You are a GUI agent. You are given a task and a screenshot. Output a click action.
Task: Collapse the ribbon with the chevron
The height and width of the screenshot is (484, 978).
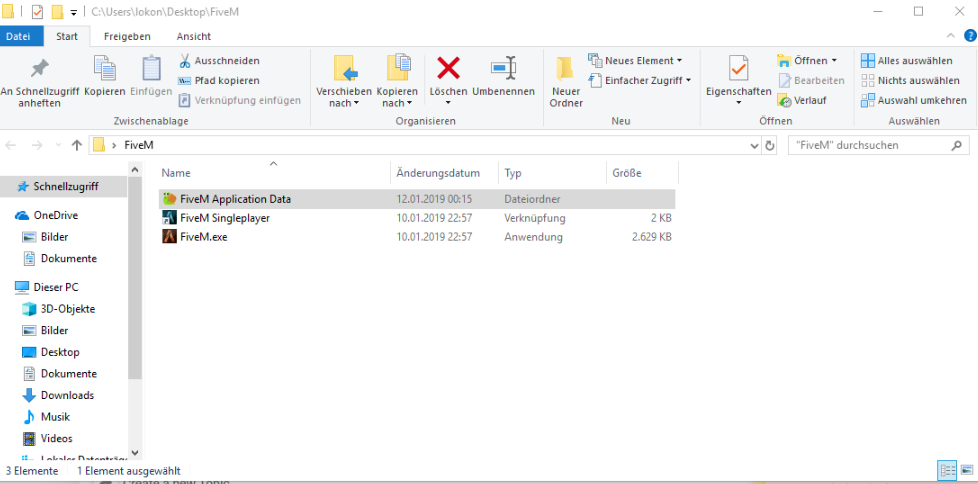(950, 36)
